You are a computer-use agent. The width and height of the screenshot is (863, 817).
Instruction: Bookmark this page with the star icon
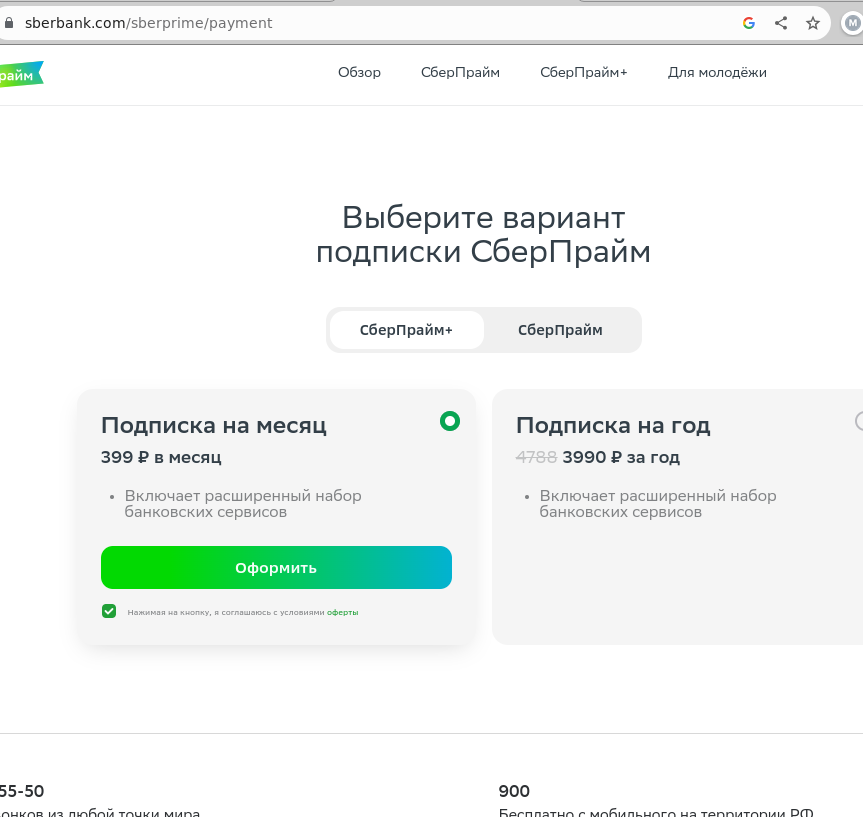click(x=813, y=23)
